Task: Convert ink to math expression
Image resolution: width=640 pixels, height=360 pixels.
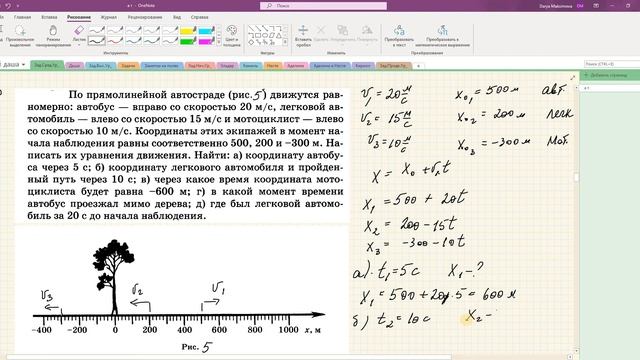Action: click(x=442, y=36)
